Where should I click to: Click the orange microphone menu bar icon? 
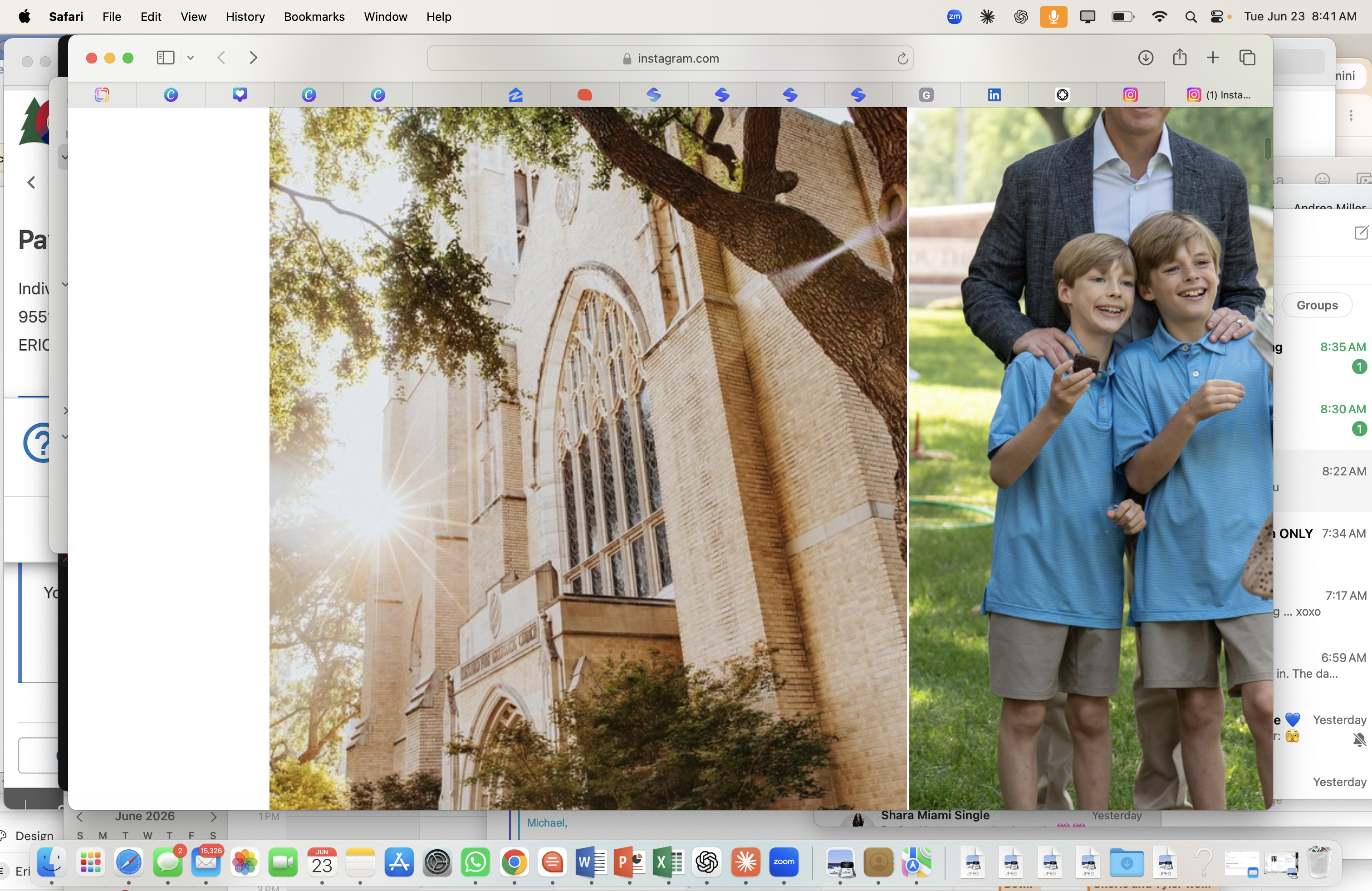click(x=1053, y=17)
